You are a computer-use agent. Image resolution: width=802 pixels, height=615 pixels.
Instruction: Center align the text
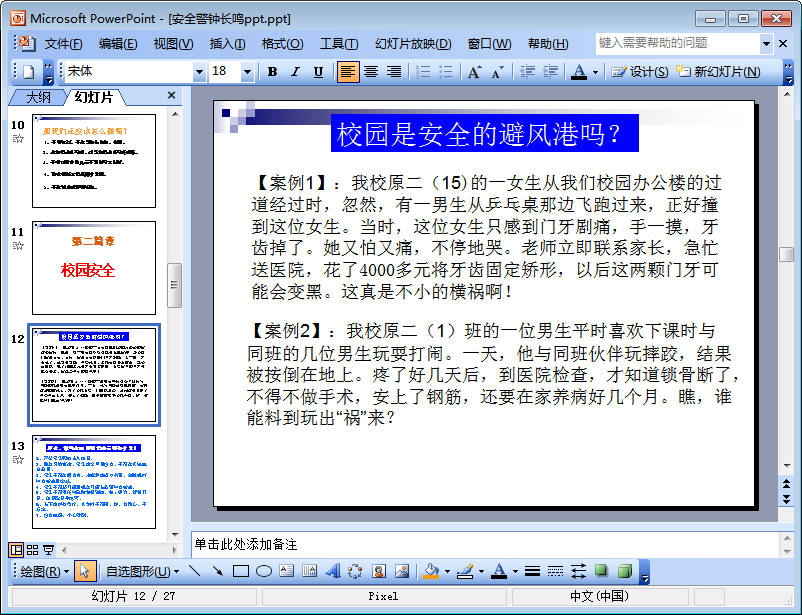tap(371, 72)
